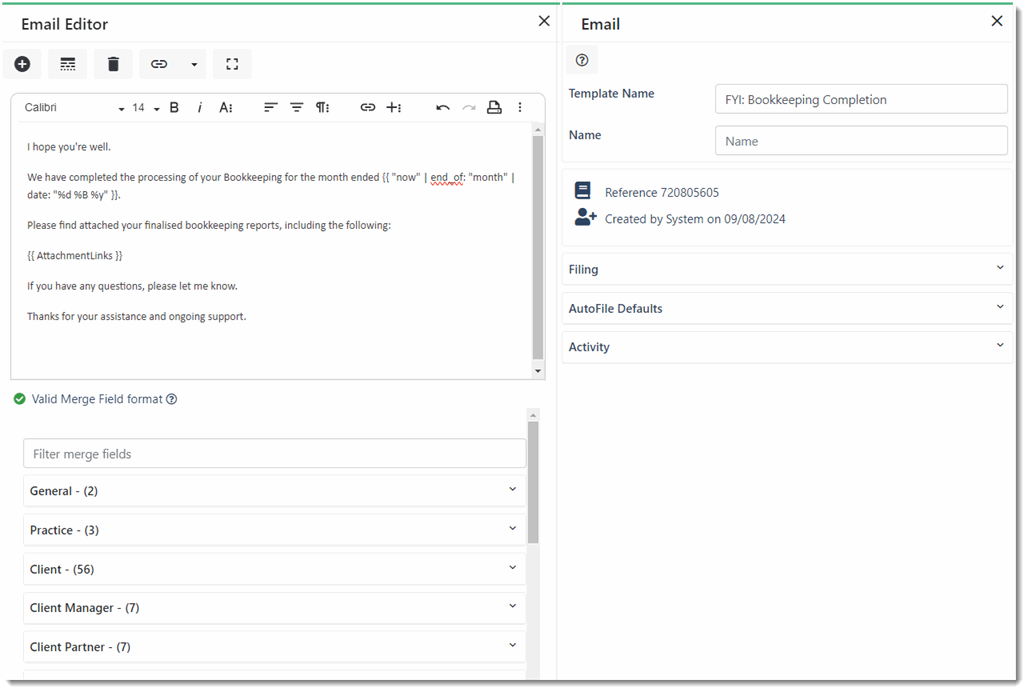Click "Please find attached" sentence

(x=209, y=225)
